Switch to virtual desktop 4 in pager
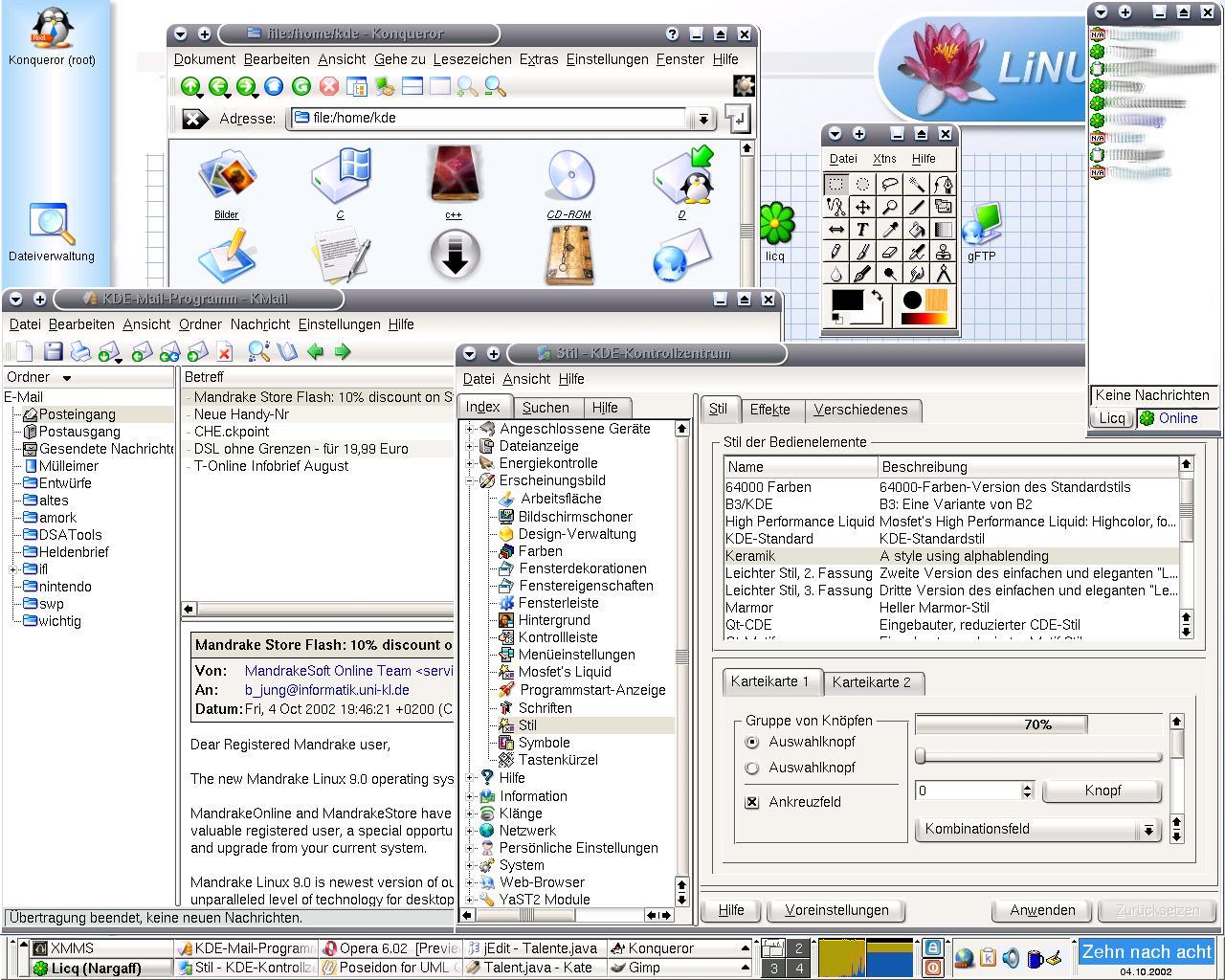Viewport: 1225px width, 980px height. [x=798, y=969]
